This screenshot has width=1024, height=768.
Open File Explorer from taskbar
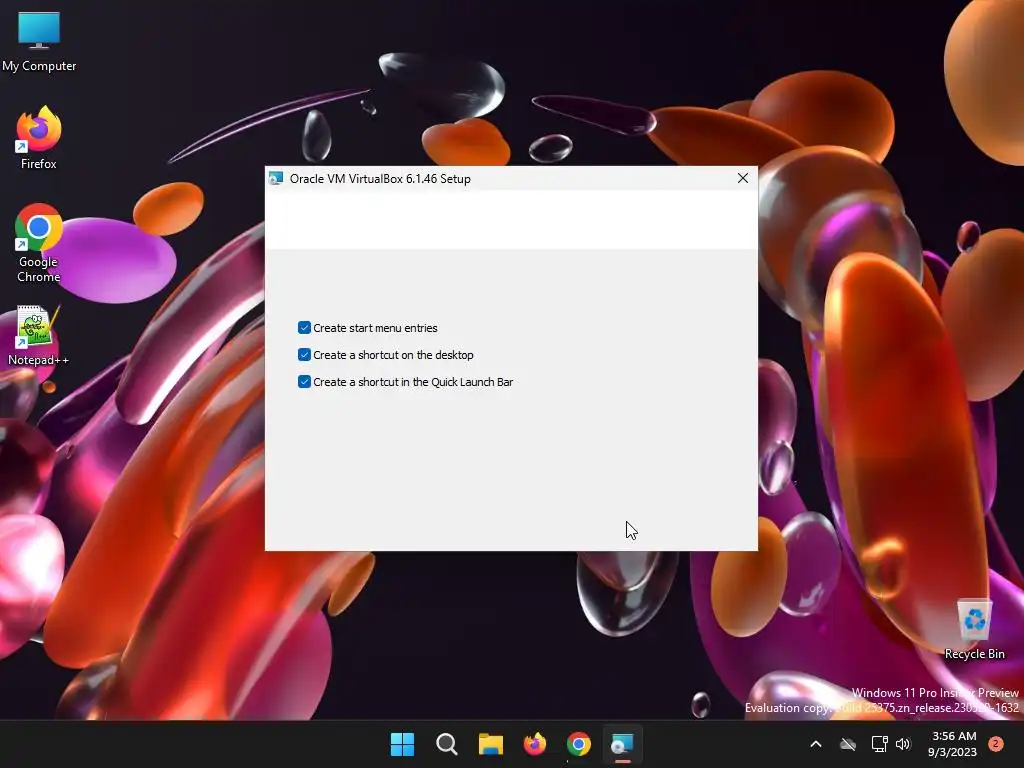[x=490, y=744]
